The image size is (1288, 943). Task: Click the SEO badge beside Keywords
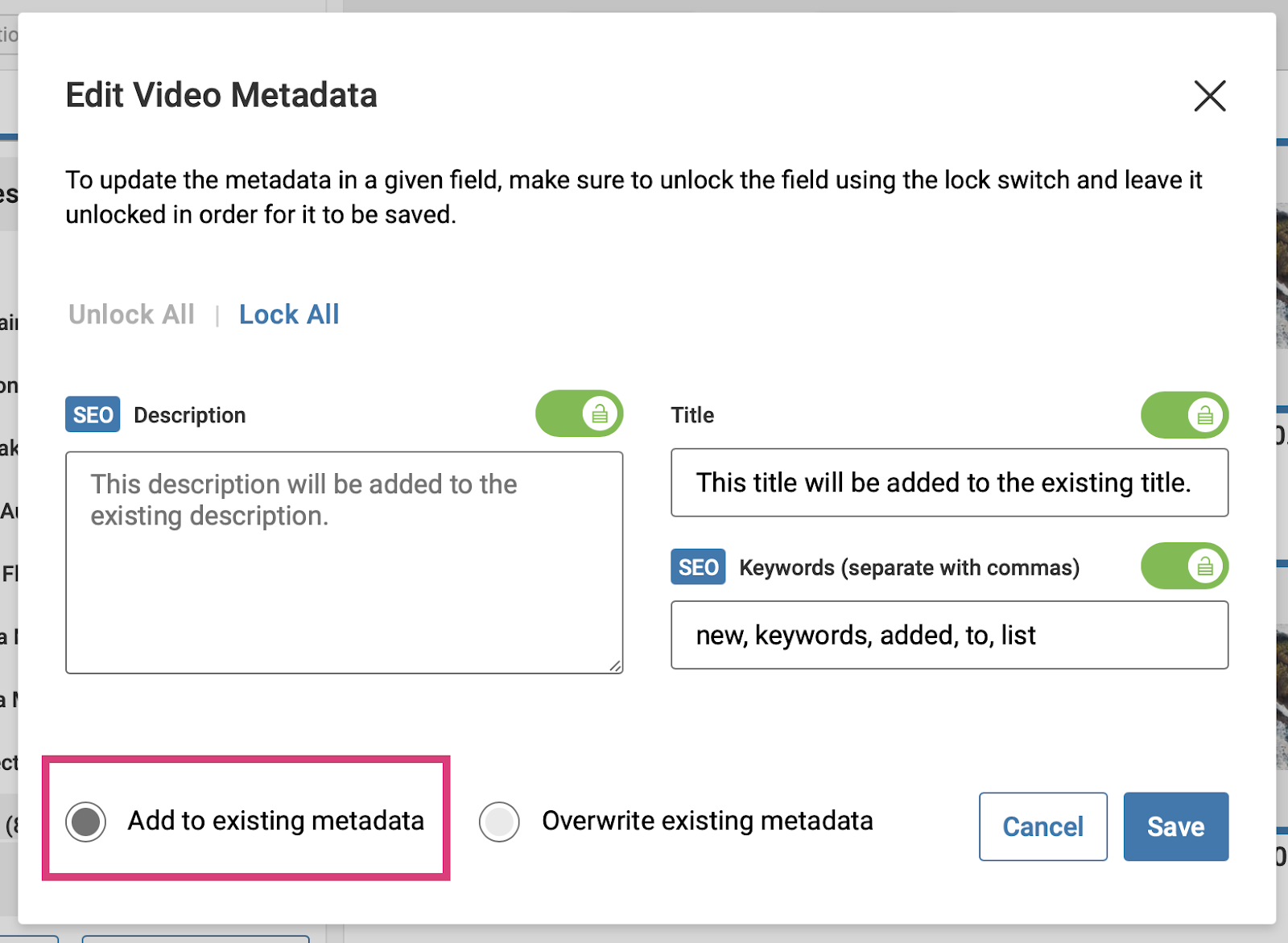698,566
